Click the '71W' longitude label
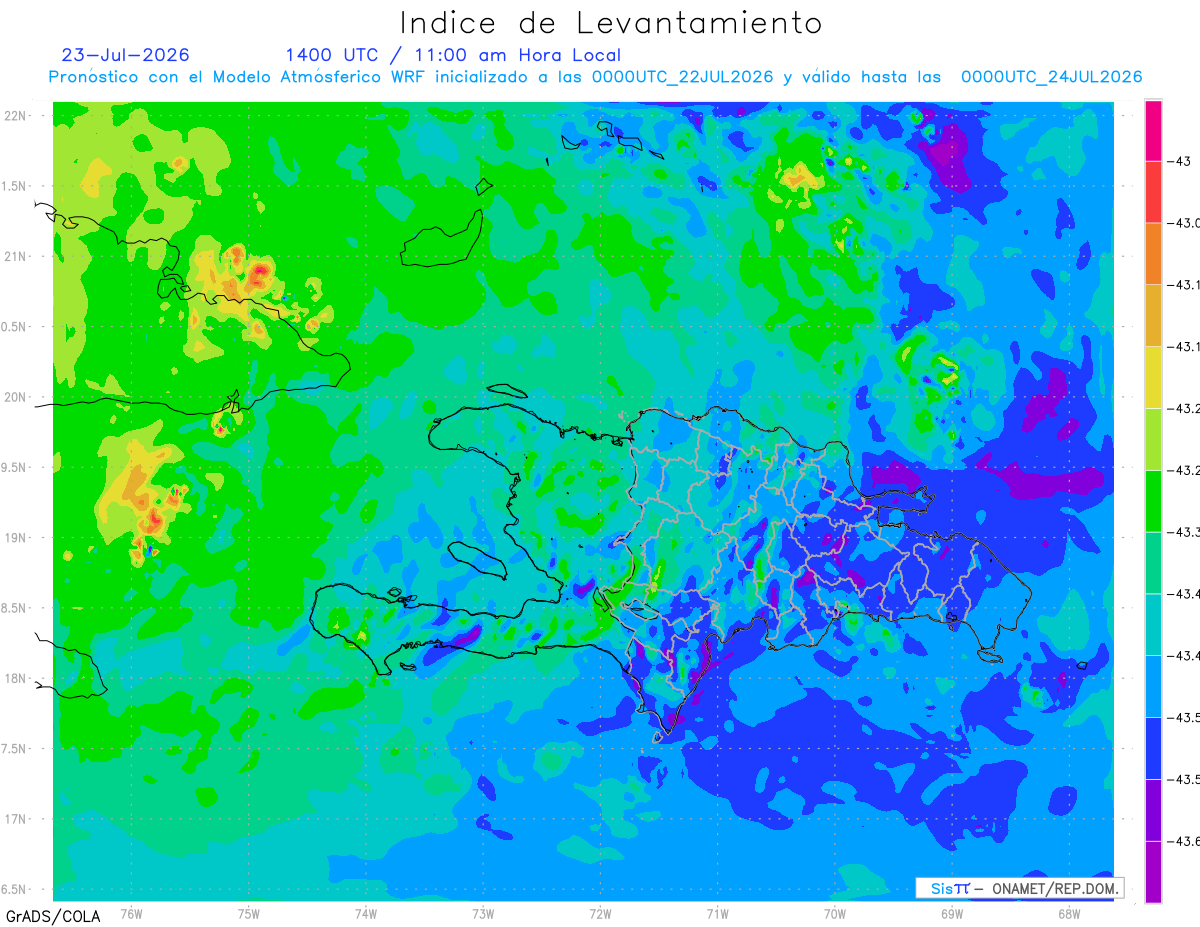Screen dimensions: 1200x927 point(717,914)
